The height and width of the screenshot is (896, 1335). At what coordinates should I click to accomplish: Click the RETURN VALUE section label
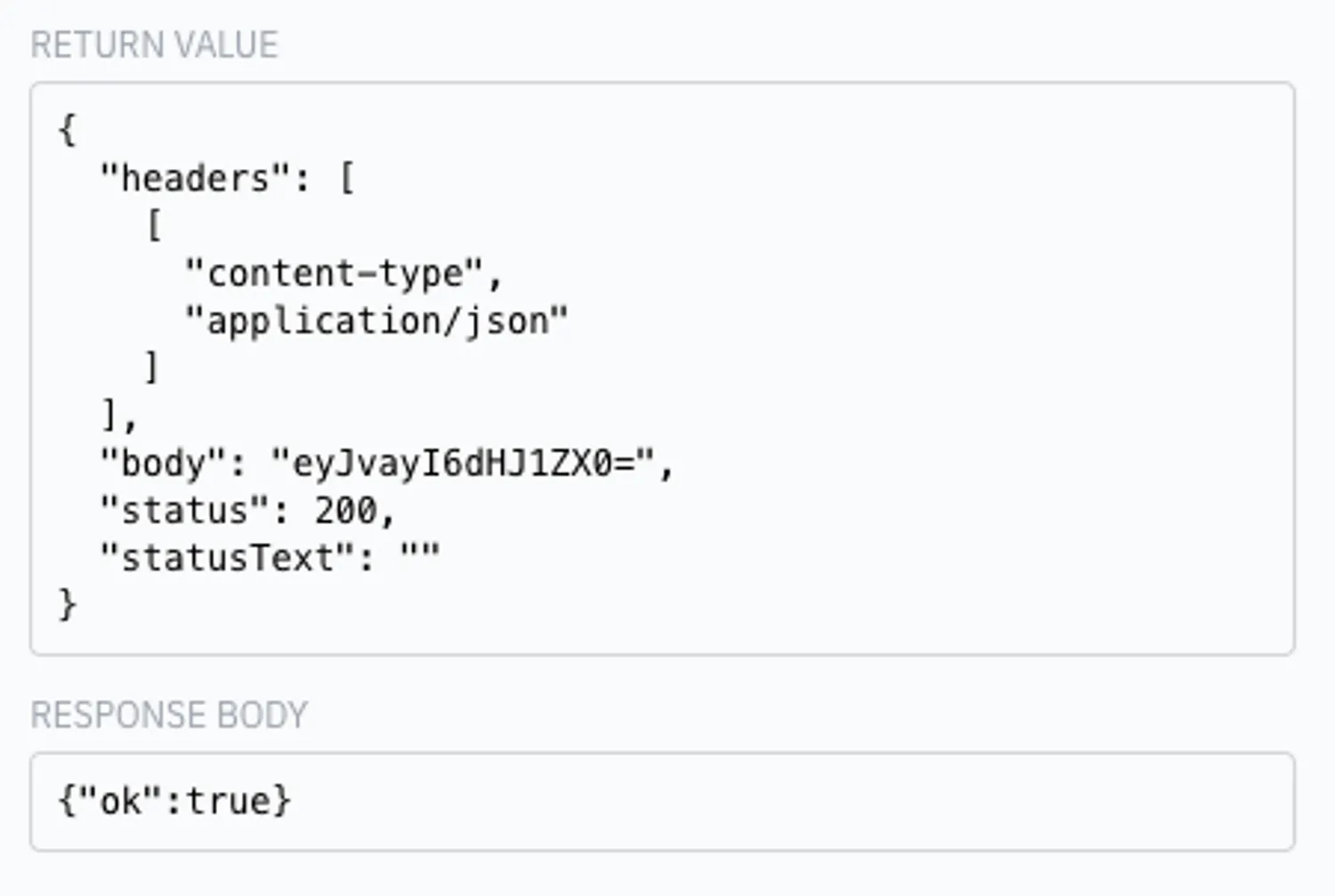point(154,44)
